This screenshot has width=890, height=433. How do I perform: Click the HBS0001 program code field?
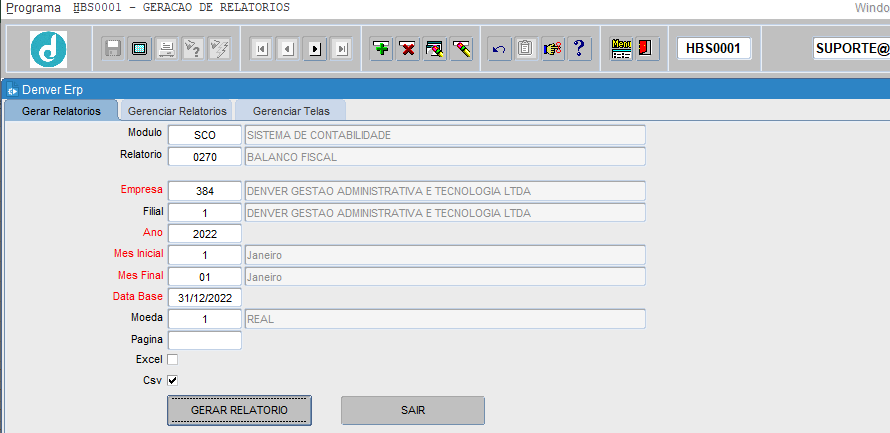point(713,49)
